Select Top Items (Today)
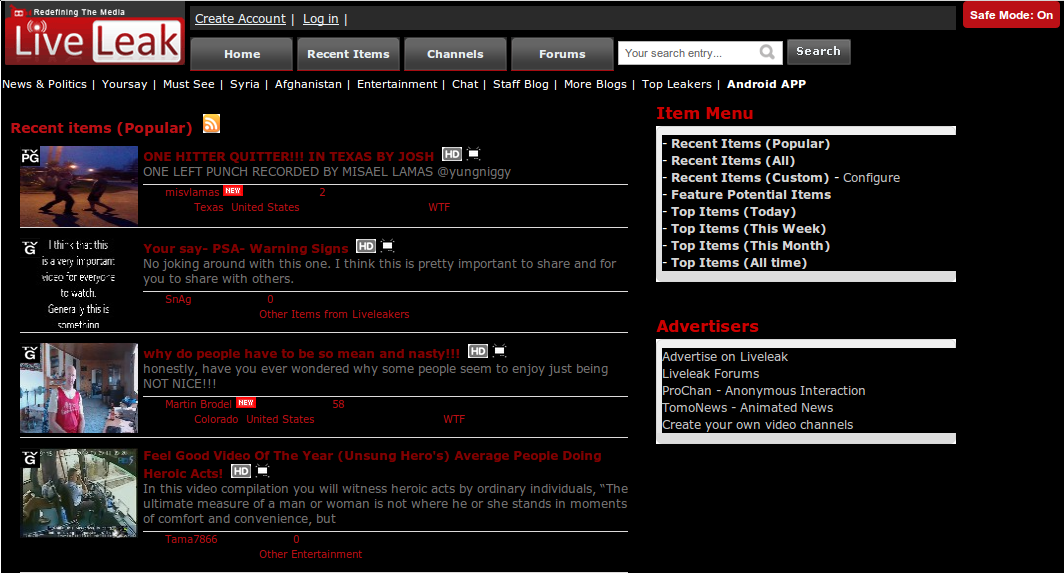This screenshot has height=573, width=1064. pyautogui.click(x=733, y=211)
